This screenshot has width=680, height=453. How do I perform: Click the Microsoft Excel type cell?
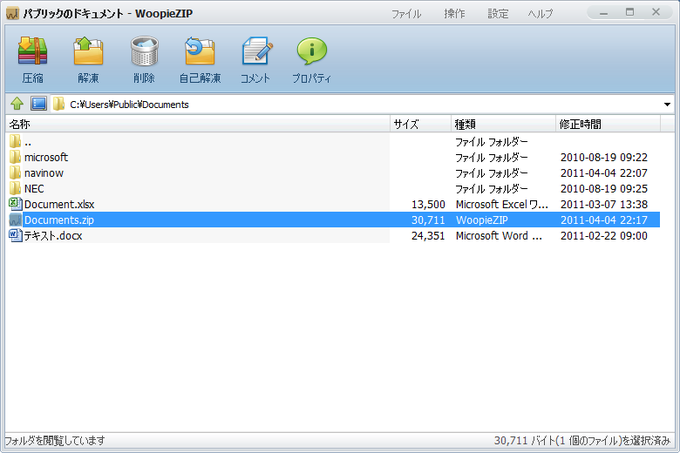502,204
